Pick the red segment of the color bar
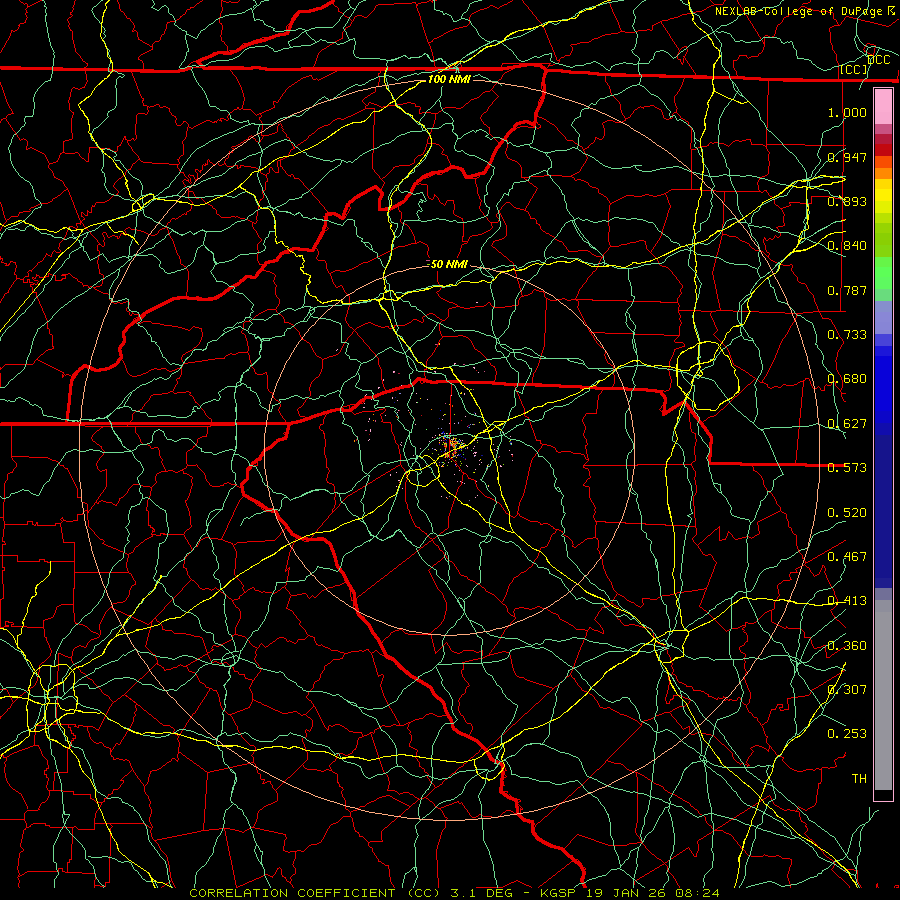 pyautogui.click(x=883, y=149)
